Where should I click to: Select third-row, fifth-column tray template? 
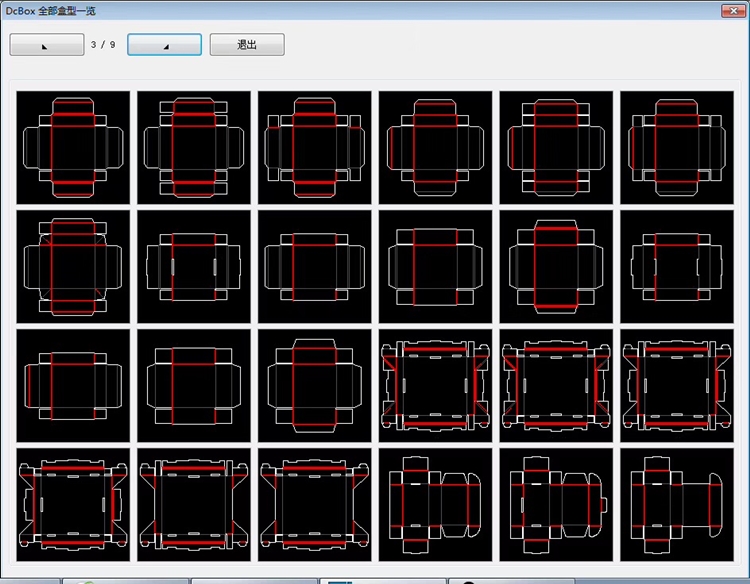click(556, 386)
